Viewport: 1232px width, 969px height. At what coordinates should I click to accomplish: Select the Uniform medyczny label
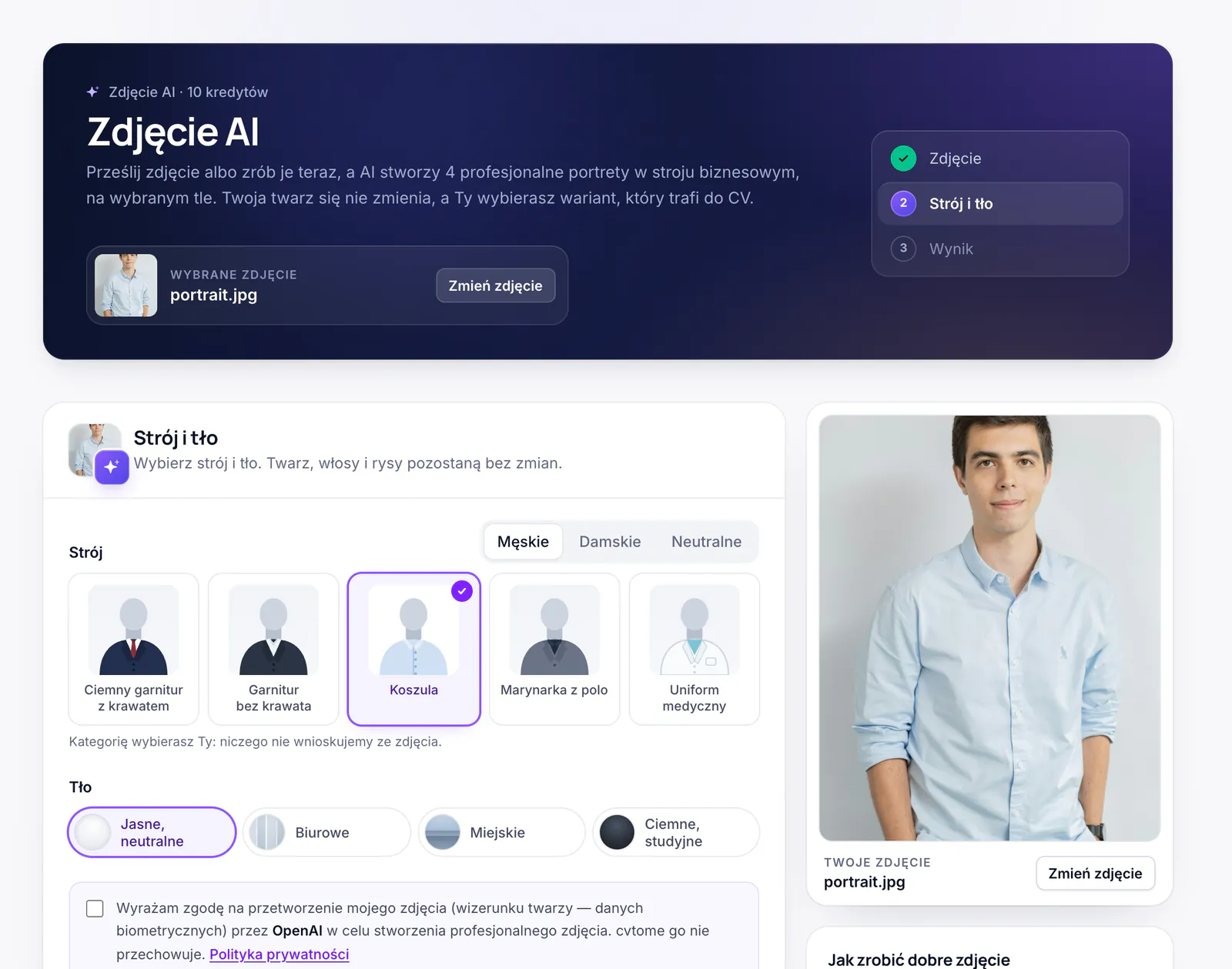click(x=695, y=698)
